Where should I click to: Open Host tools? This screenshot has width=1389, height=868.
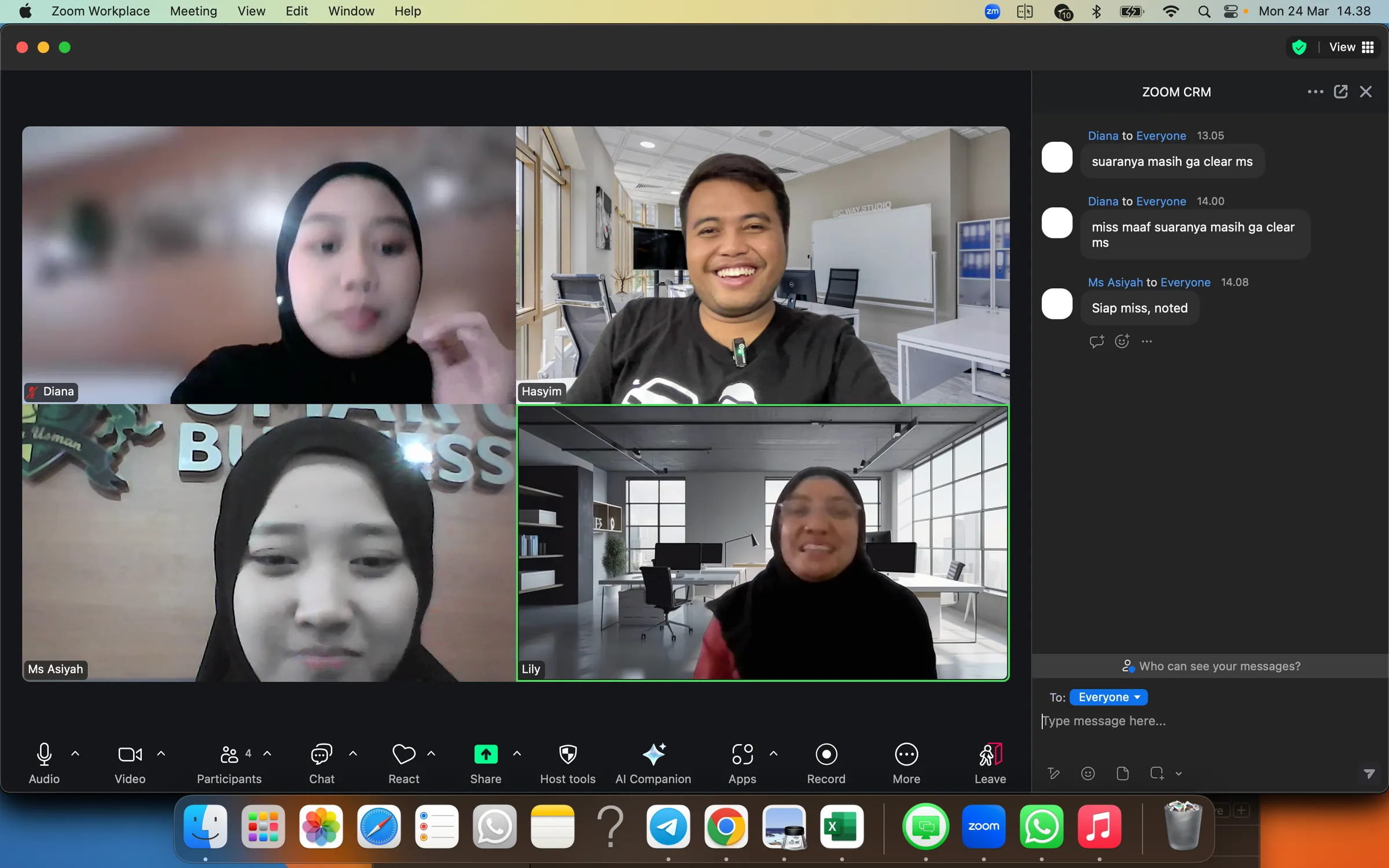[568, 763]
